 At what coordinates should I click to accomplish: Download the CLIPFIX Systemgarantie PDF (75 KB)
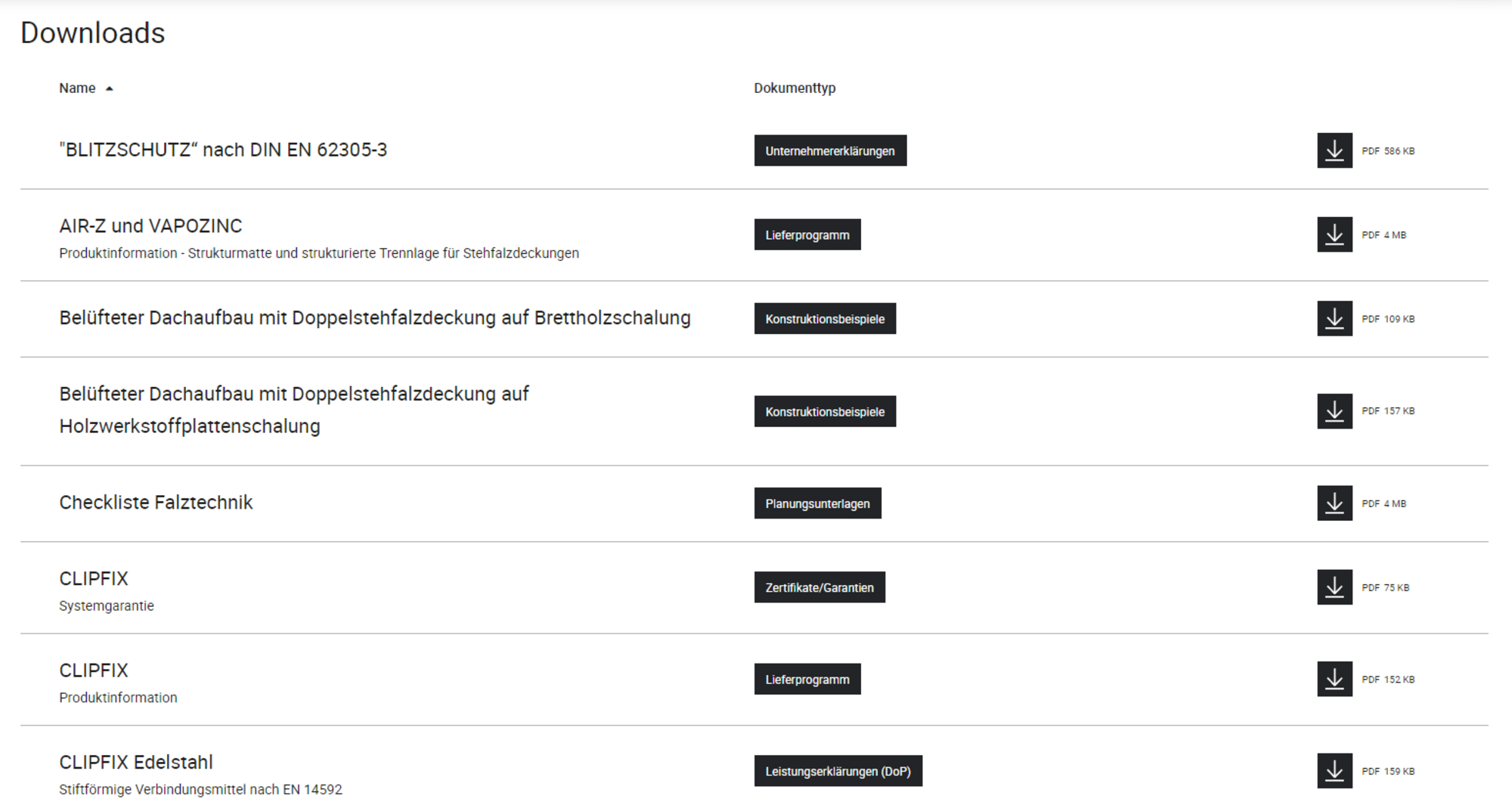coord(1334,587)
